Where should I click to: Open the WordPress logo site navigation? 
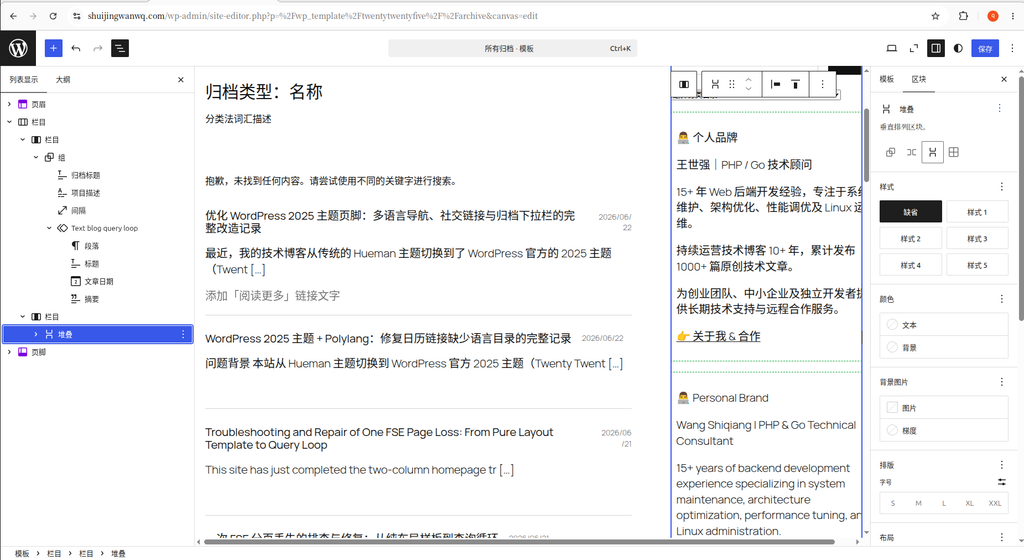[18, 48]
